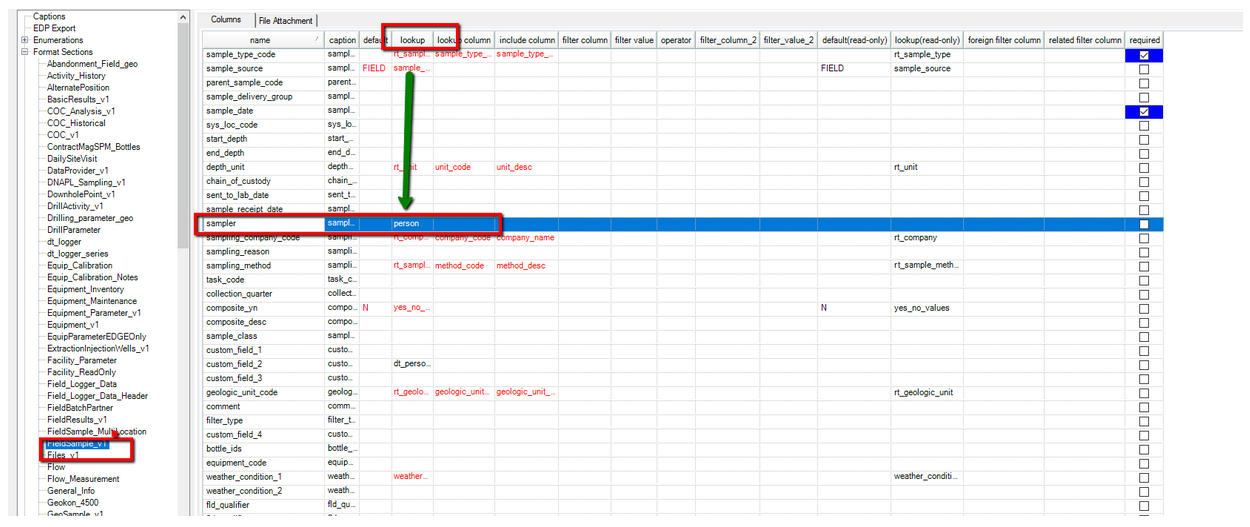Click the unit_code lookup column cell
1250x527 pixels.
point(463,167)
